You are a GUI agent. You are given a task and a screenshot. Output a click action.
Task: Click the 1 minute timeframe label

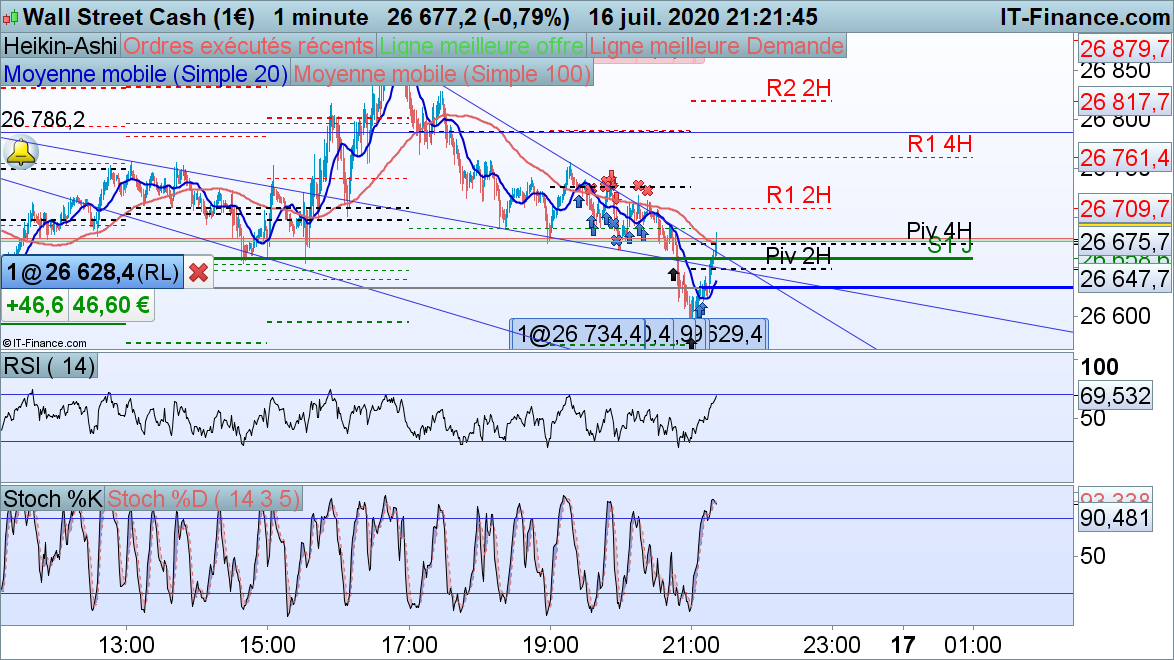coord(320,16)
